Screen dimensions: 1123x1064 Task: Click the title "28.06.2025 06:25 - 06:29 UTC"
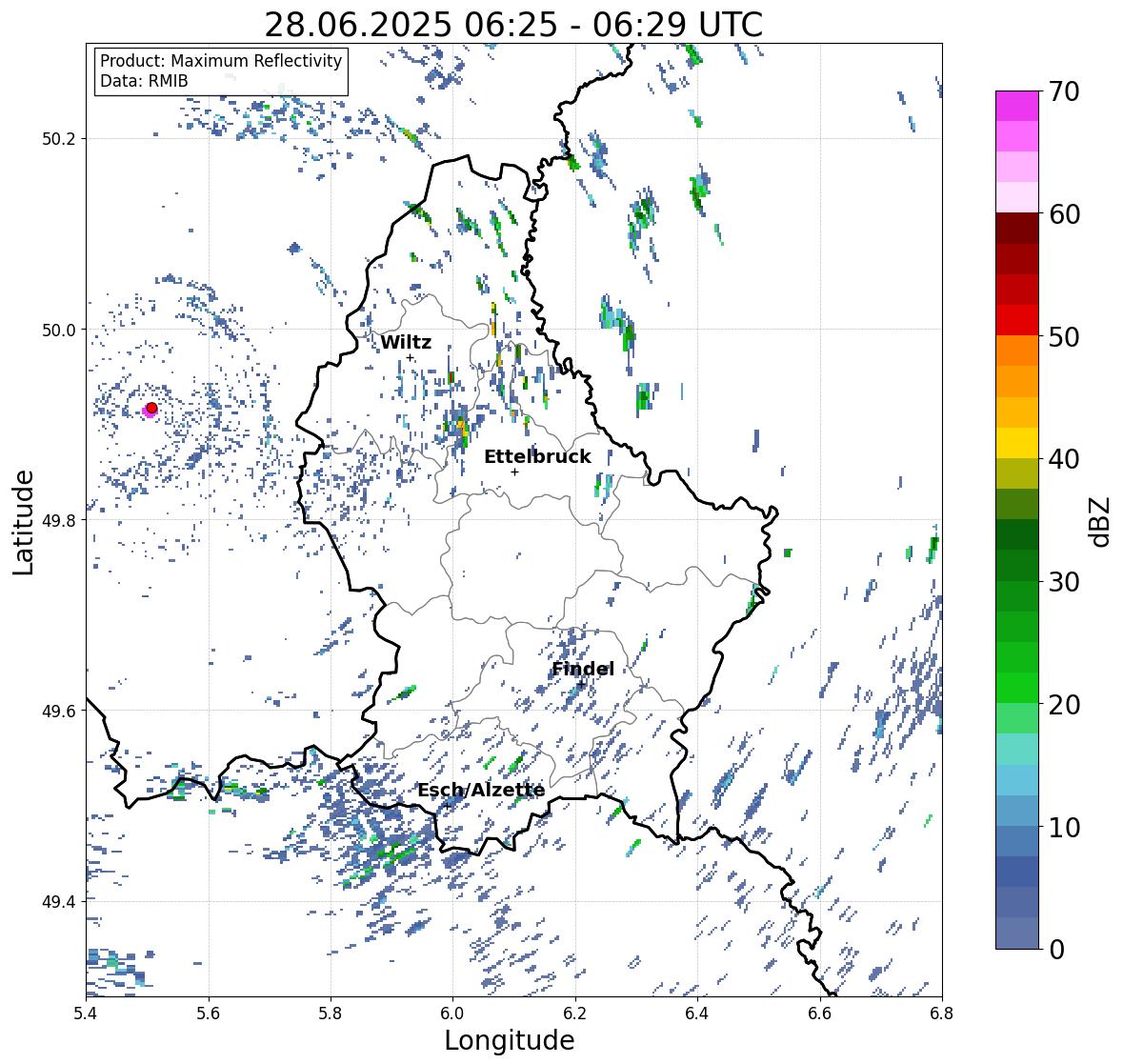click(513, 25)
